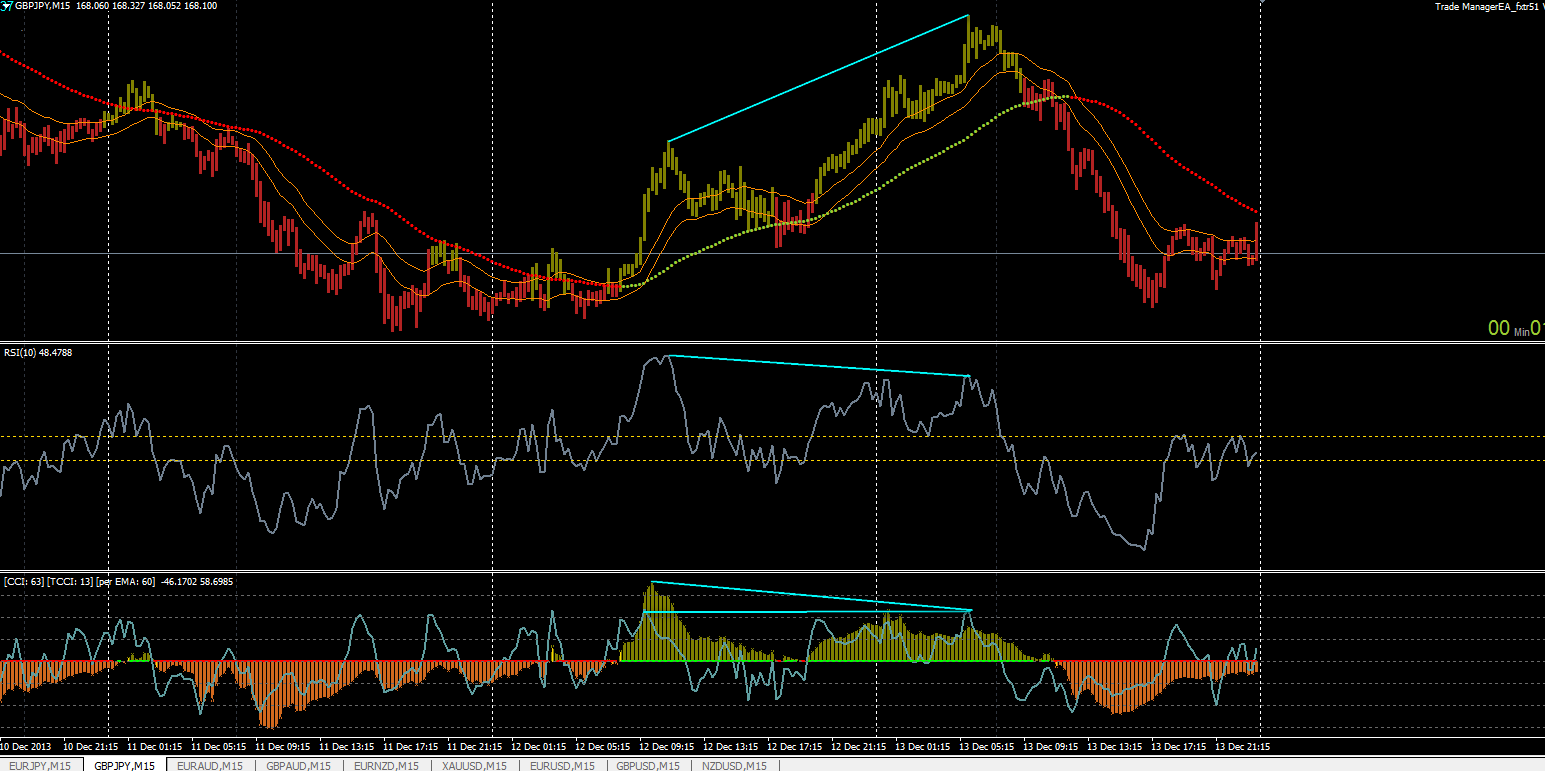The image size is (1545, 771).
Task: Switch to the XAUUSD,M15 gold chart tab
Action: [x=475, y=765]
